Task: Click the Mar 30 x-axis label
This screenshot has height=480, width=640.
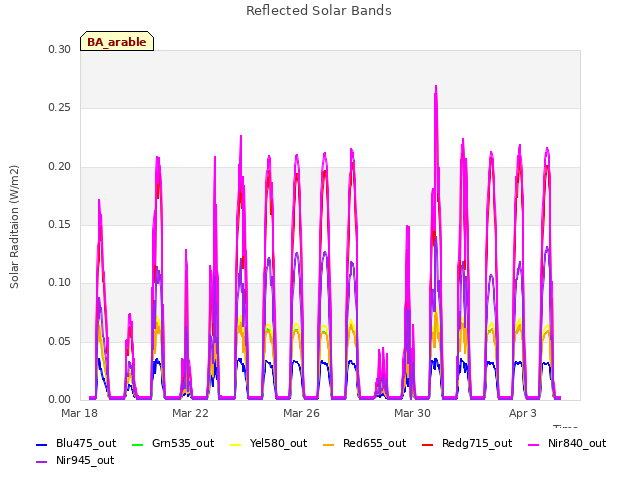Action: tap(412, 413)
